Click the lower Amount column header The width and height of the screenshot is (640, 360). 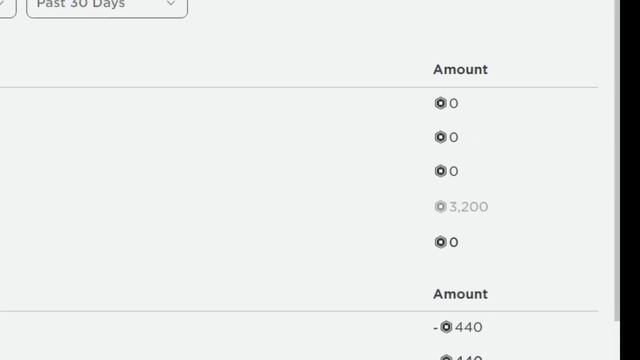point(460,294)
